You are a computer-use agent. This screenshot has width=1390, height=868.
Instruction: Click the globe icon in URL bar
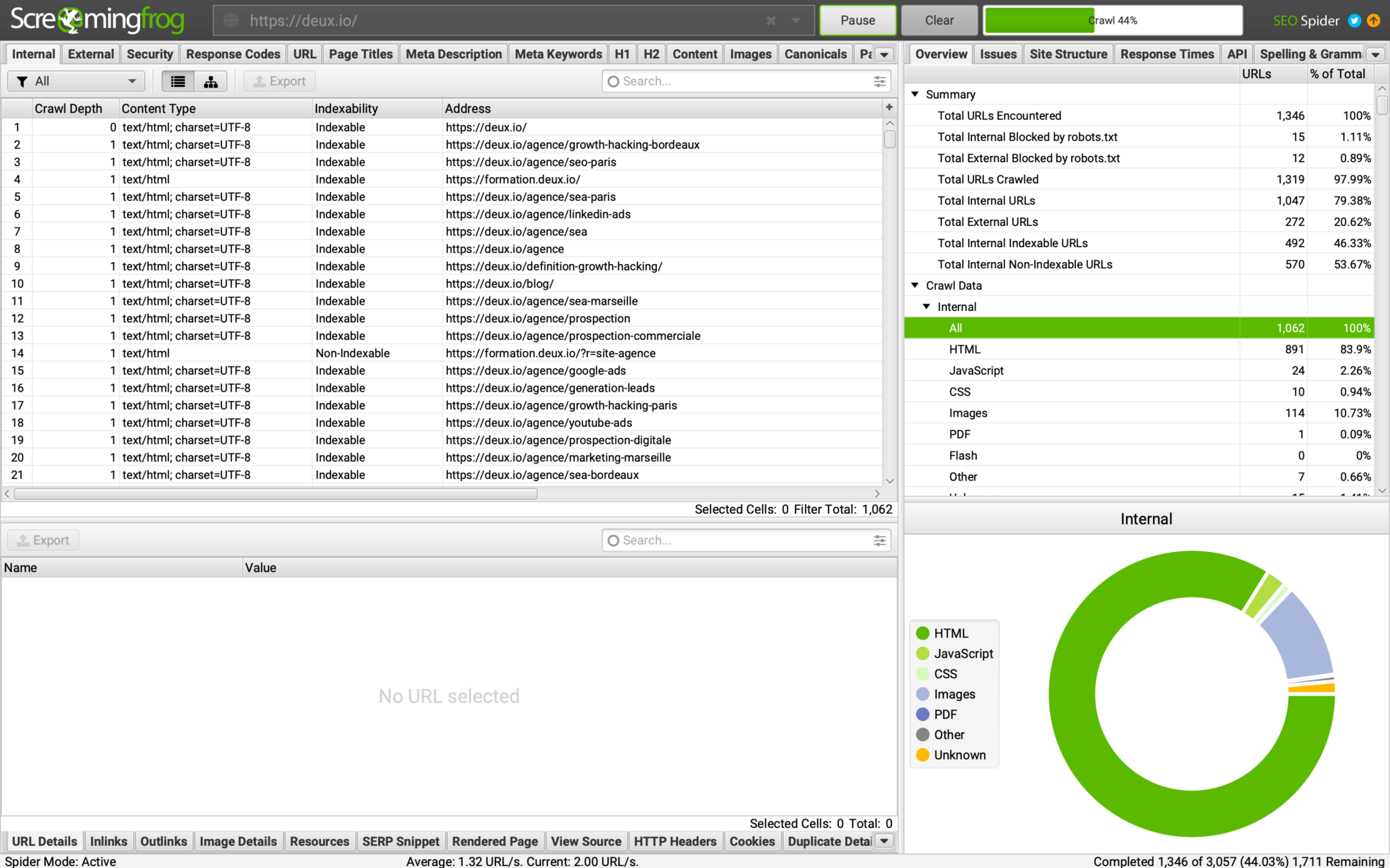231,20
